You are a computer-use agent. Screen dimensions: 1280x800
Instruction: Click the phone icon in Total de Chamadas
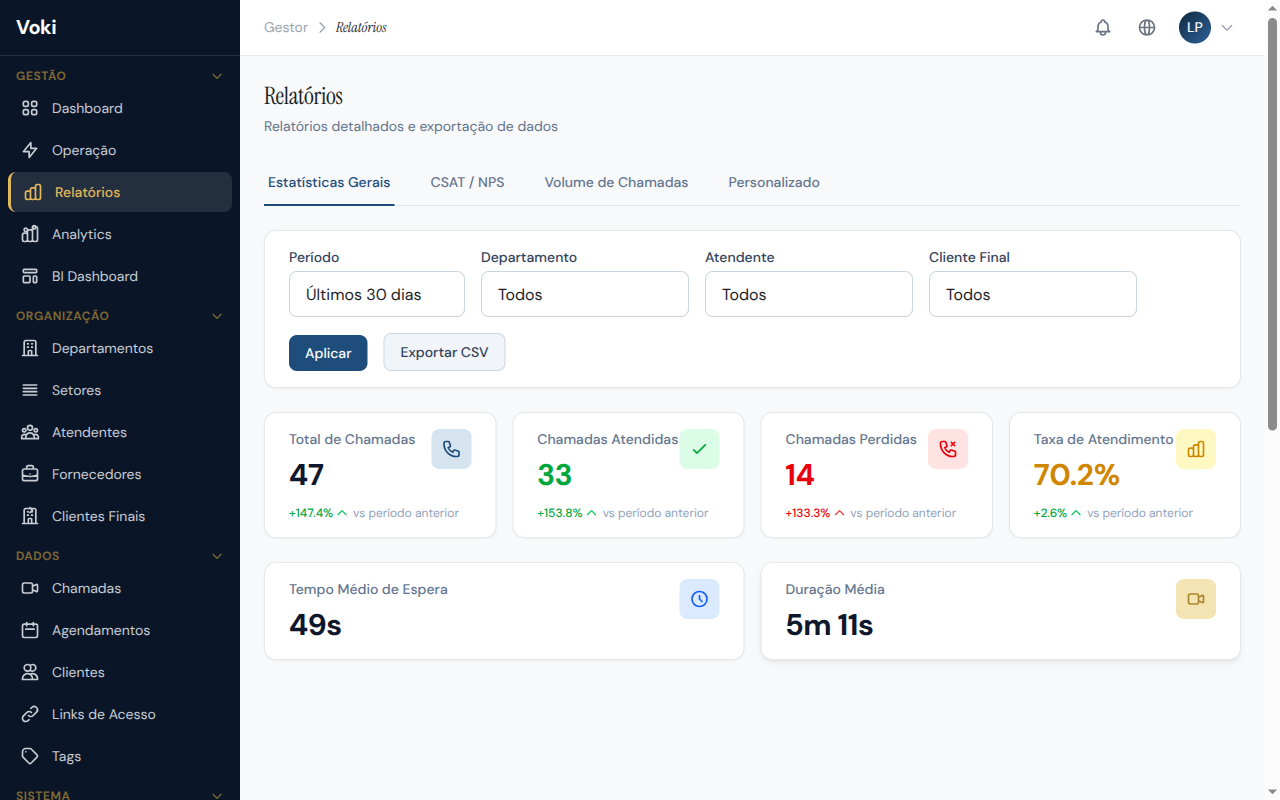click(451, 449)
